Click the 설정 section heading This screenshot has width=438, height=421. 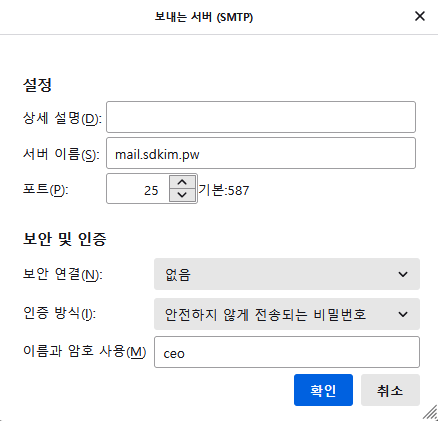tap(37, 85)
